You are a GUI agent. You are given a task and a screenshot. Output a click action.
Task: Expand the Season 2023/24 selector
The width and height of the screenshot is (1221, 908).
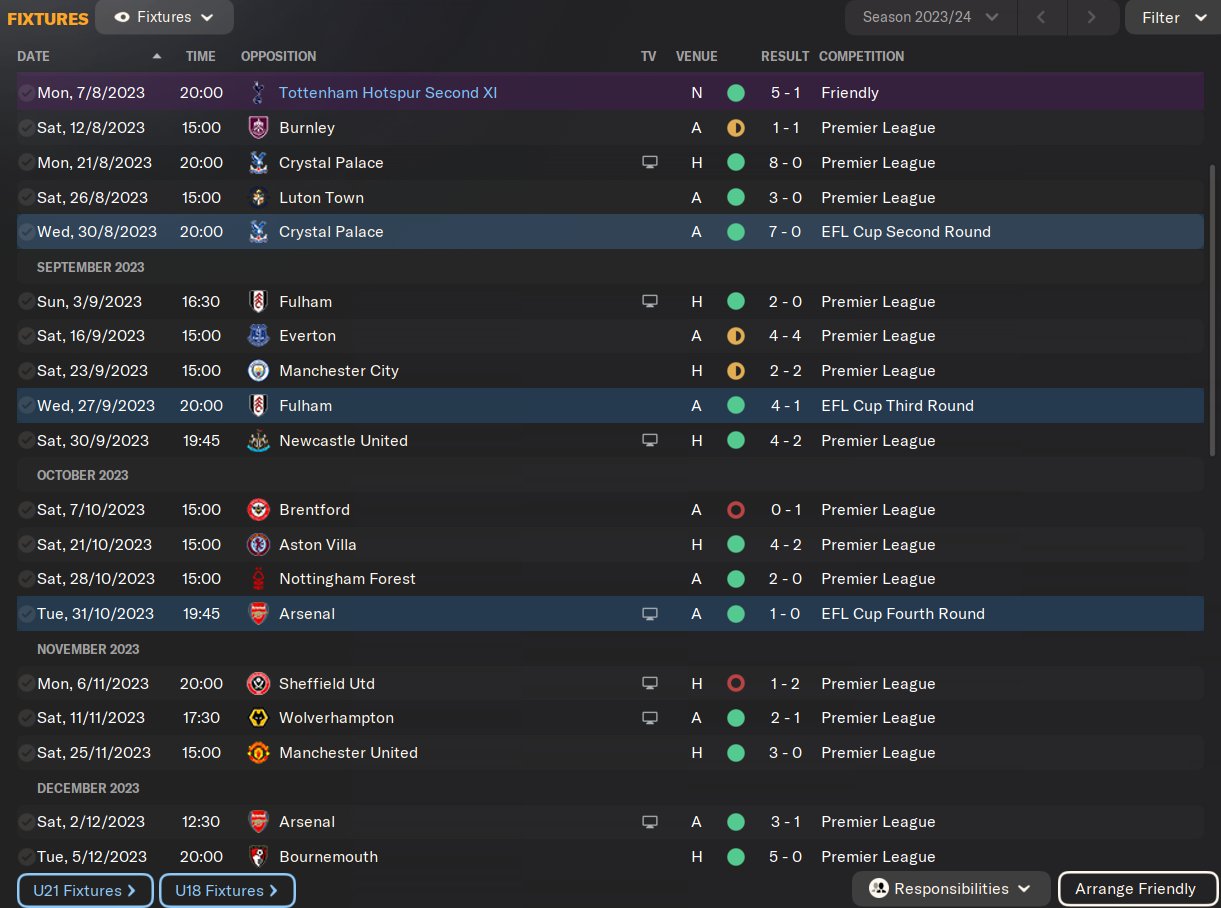tap(930, 17)
